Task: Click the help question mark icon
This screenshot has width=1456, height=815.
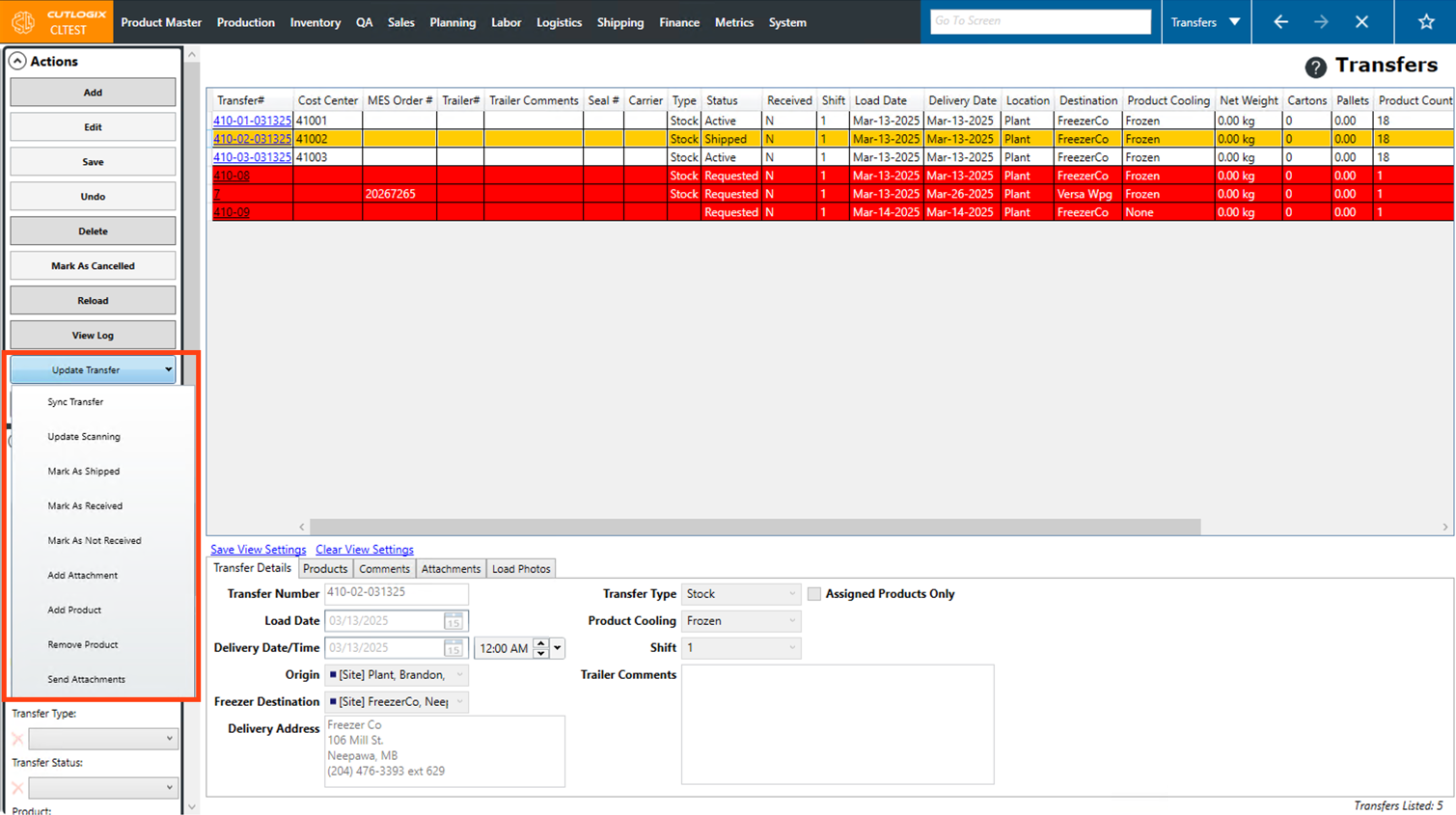Action: click(1315, 67)
